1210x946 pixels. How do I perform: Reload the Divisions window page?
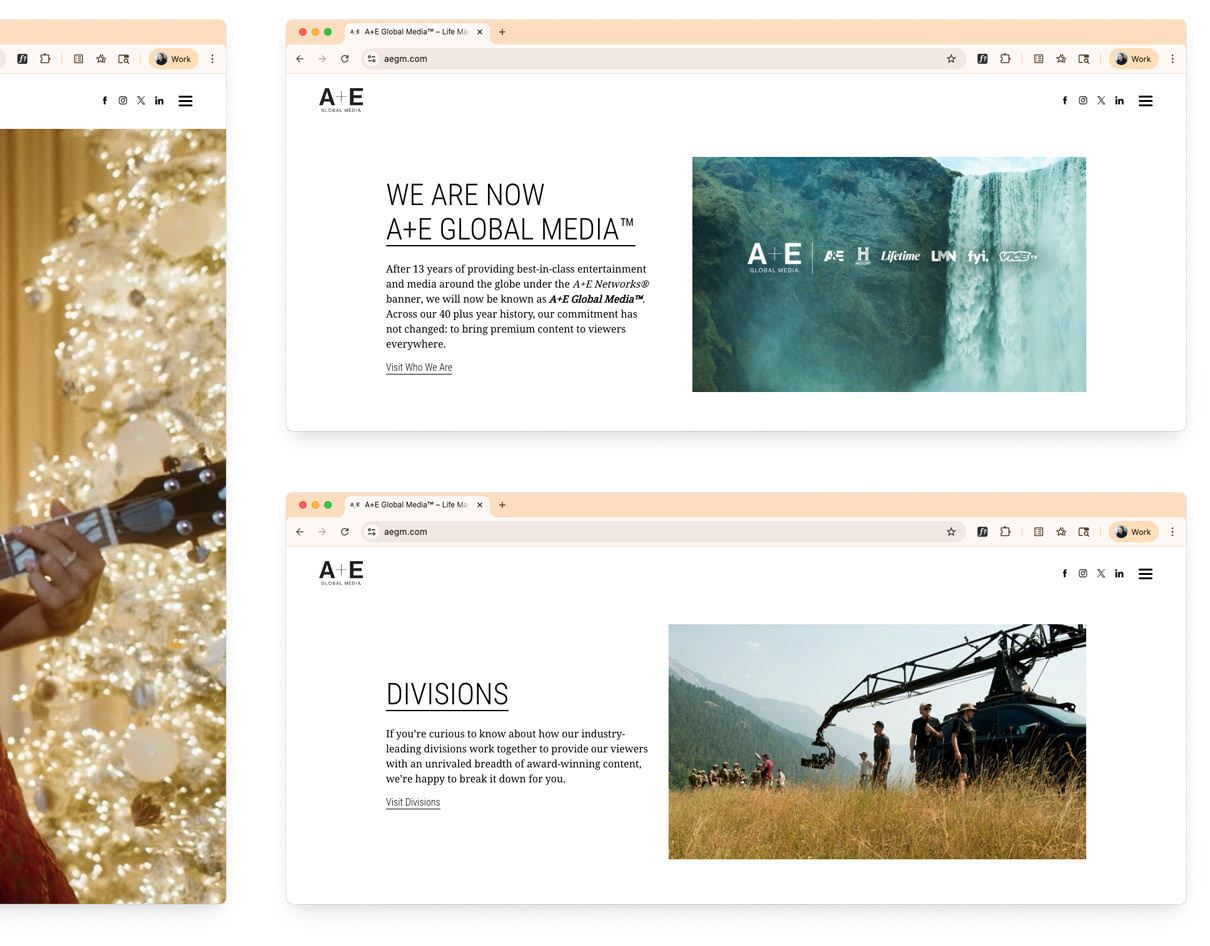click(x=345, y=532)
